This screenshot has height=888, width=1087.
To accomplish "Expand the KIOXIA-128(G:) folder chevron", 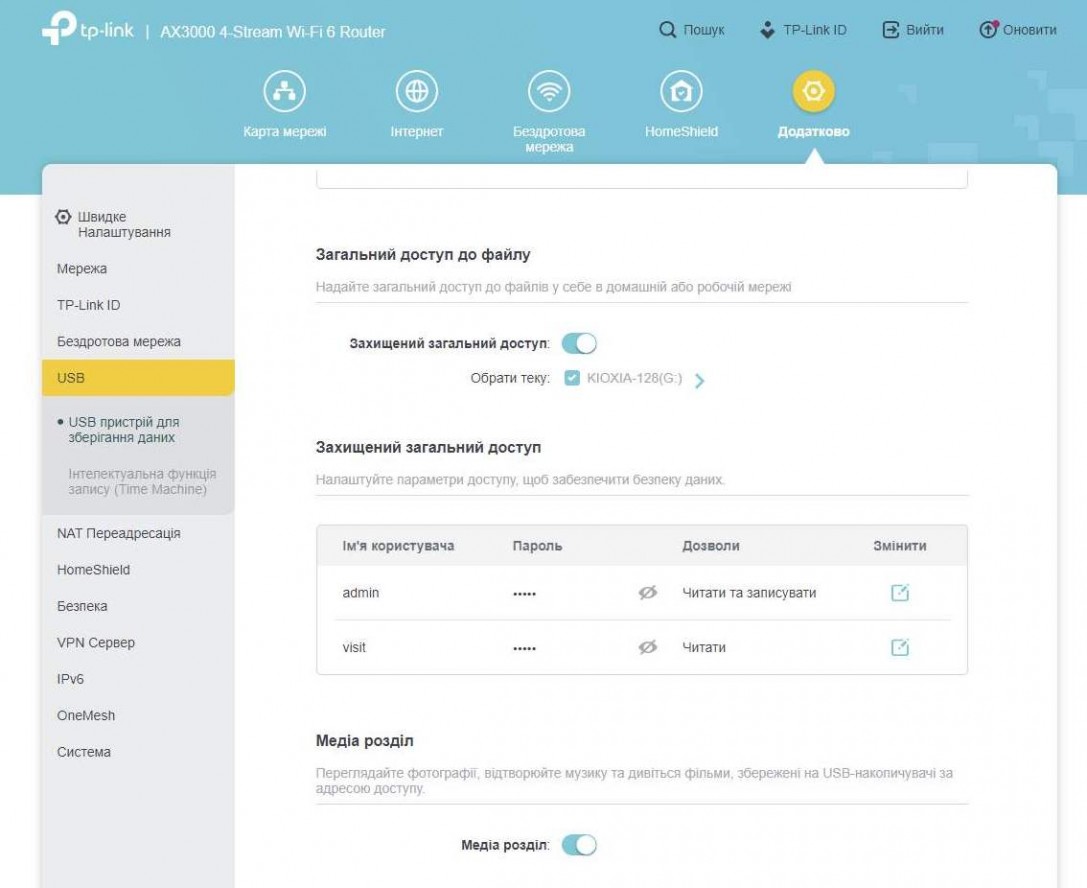I will 700,380.
